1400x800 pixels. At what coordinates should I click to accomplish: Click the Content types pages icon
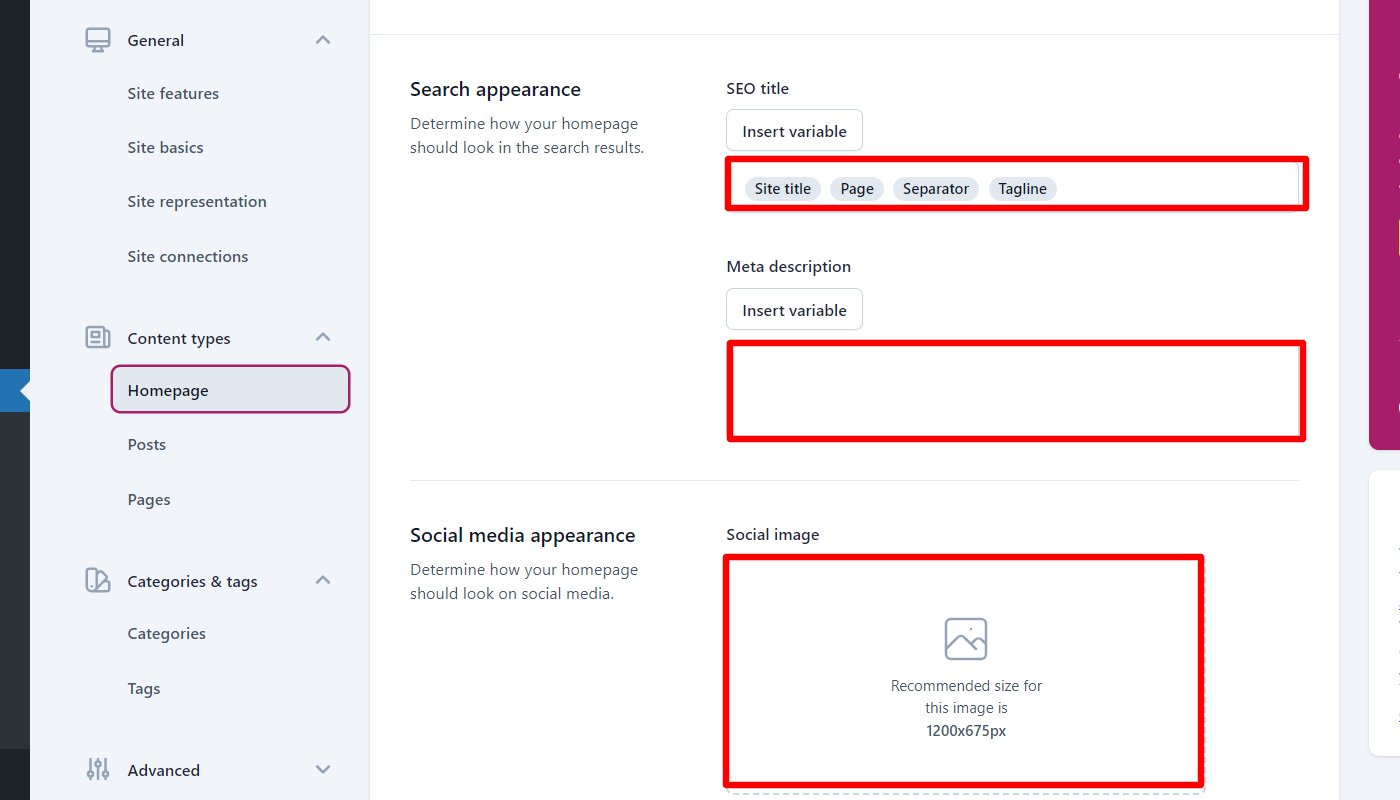pos(97,338)
